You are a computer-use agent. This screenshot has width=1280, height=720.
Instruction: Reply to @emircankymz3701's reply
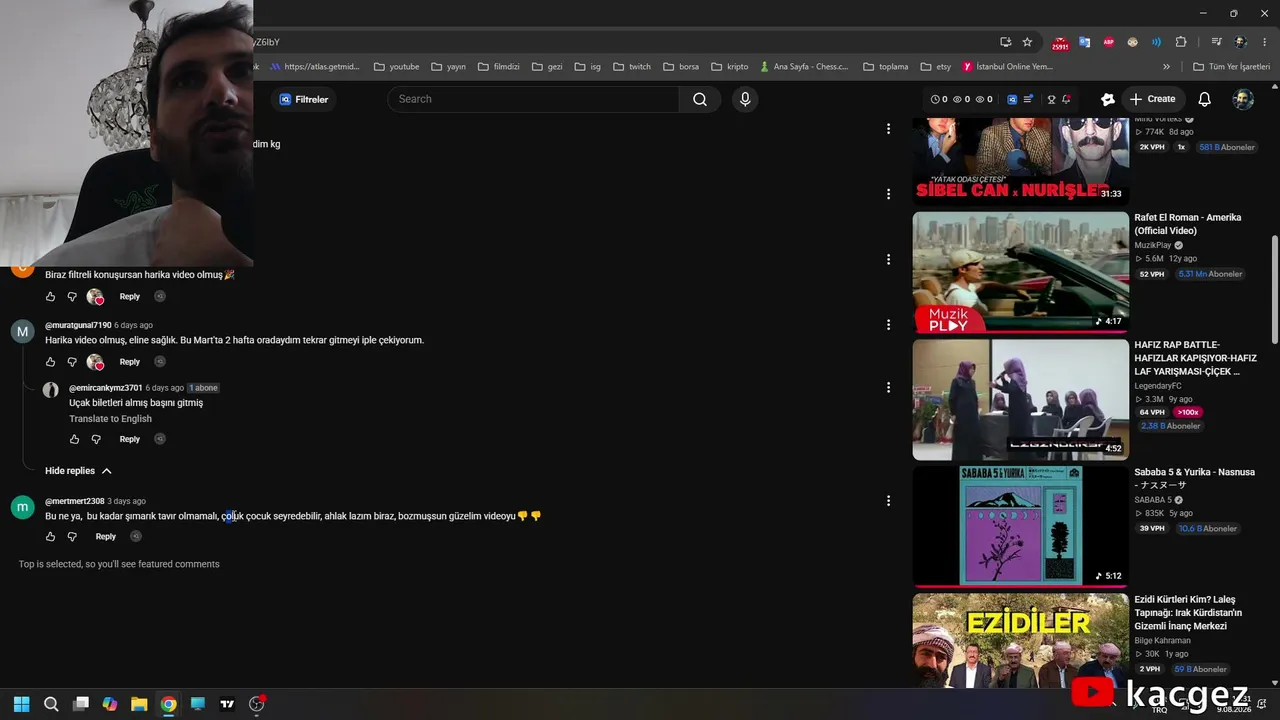130,439
